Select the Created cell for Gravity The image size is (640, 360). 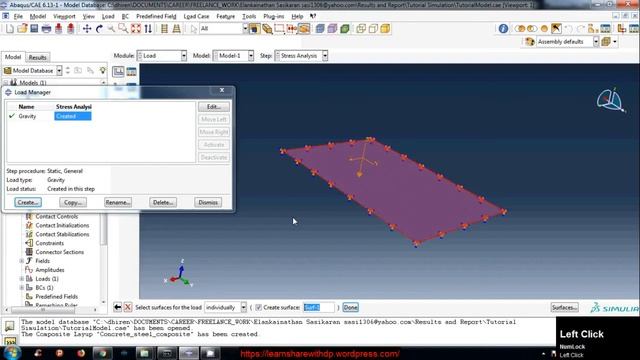pyautogui.click(x=73, y=116)
